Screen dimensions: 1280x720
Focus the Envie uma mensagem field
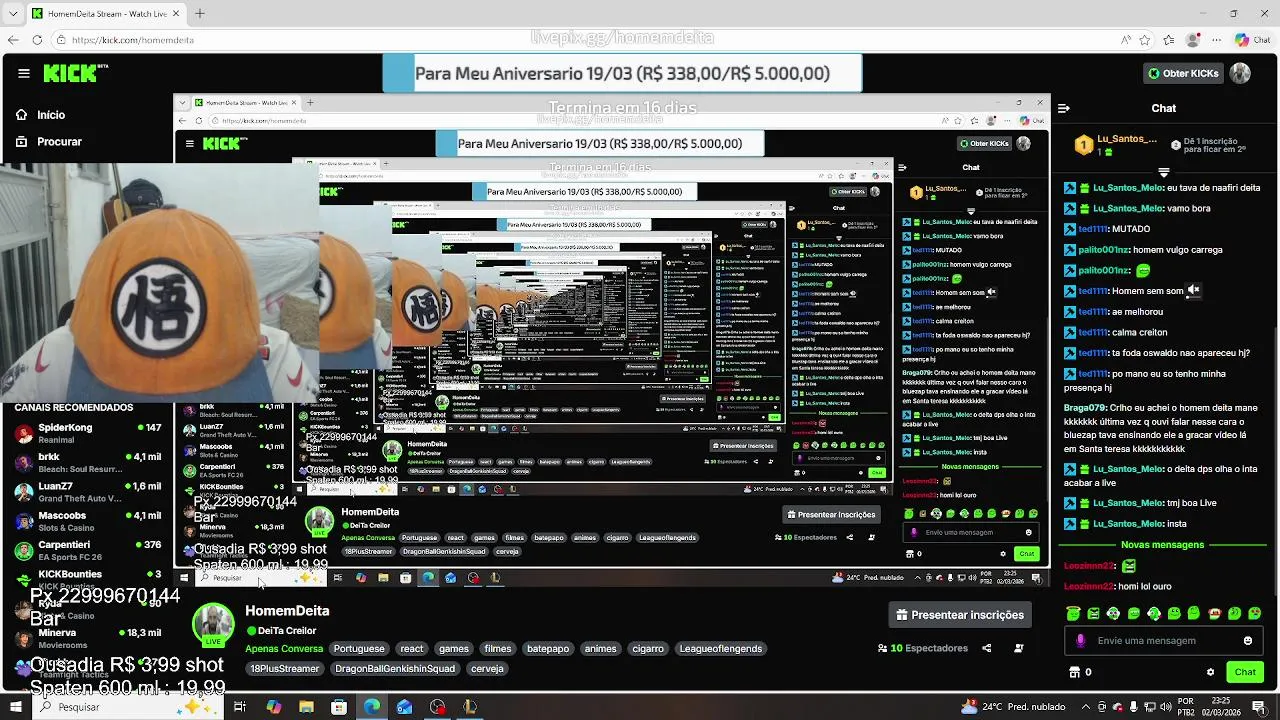point(1164,641)
